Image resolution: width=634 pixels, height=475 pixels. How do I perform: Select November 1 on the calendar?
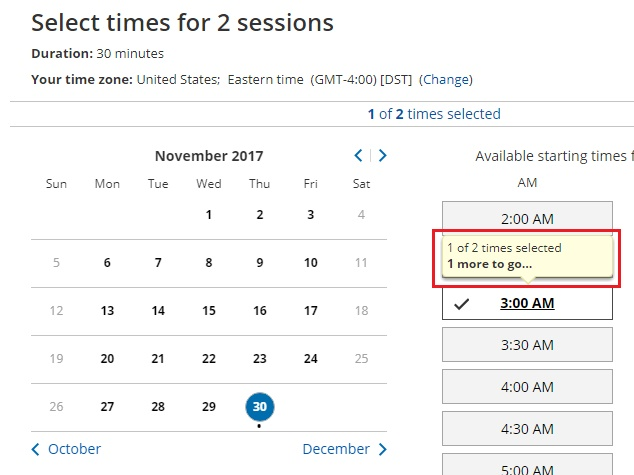(209, 214)
